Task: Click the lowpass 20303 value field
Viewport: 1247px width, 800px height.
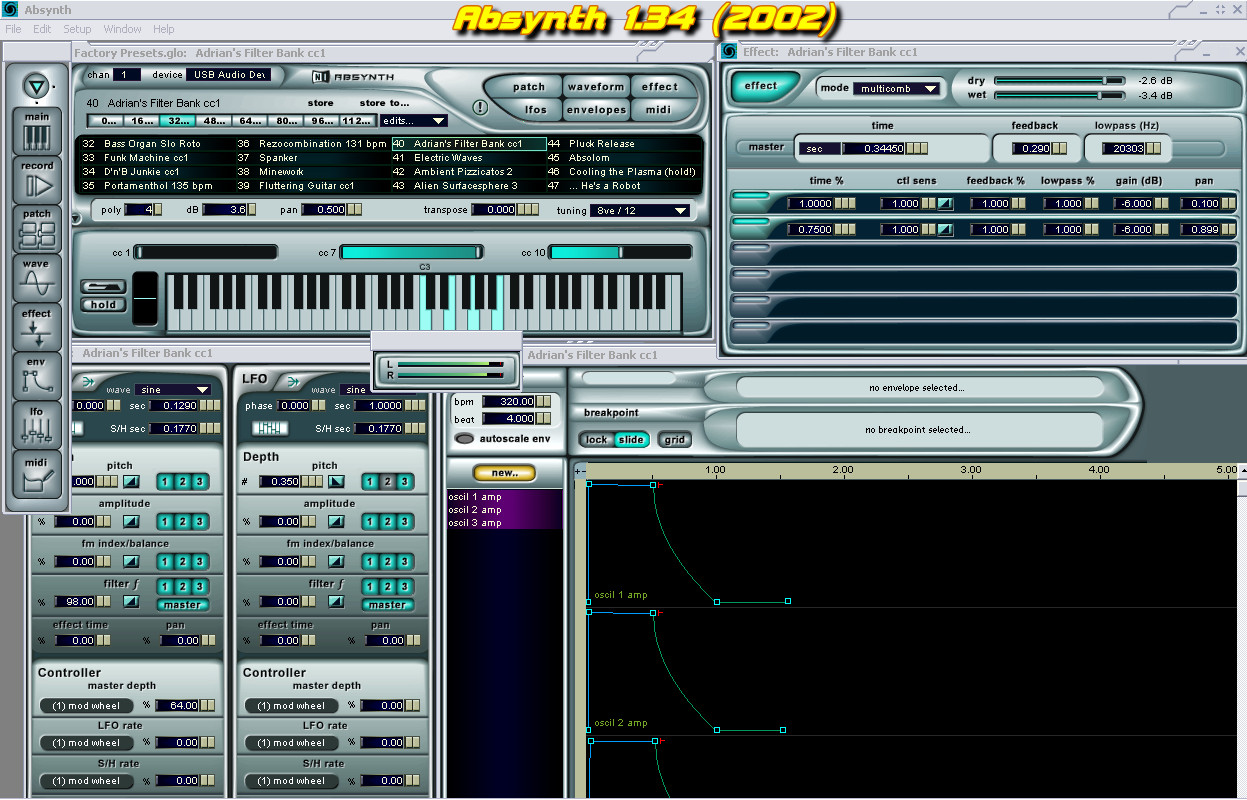Action: click(1123, 148)
